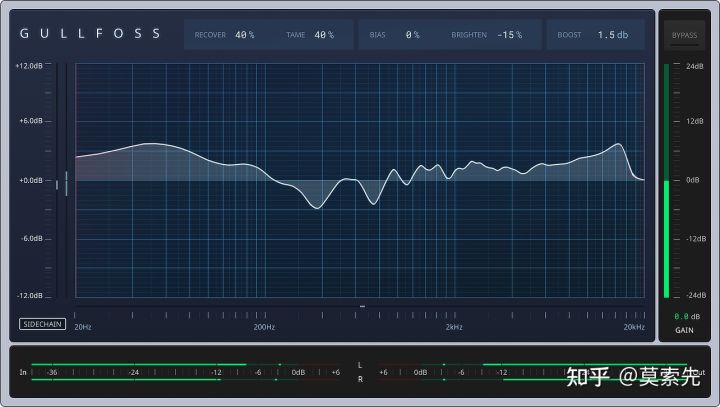Click the -24 input meter mark
This screenshot has width=720, height=407.
click(134, 372)
